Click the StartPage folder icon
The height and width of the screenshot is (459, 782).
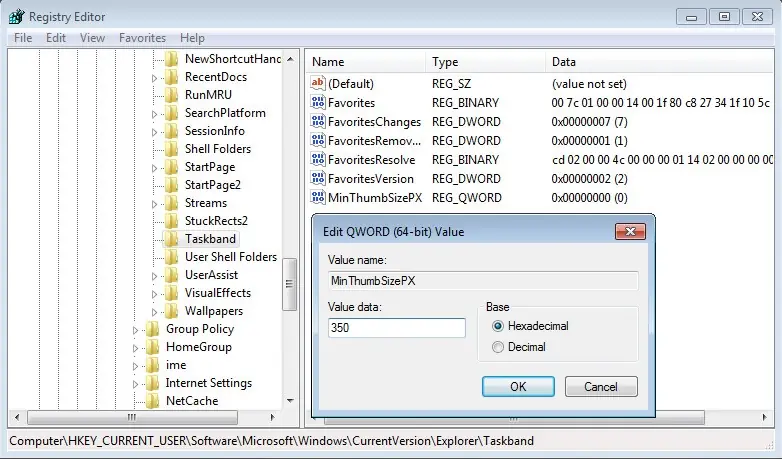pos(172,167)
